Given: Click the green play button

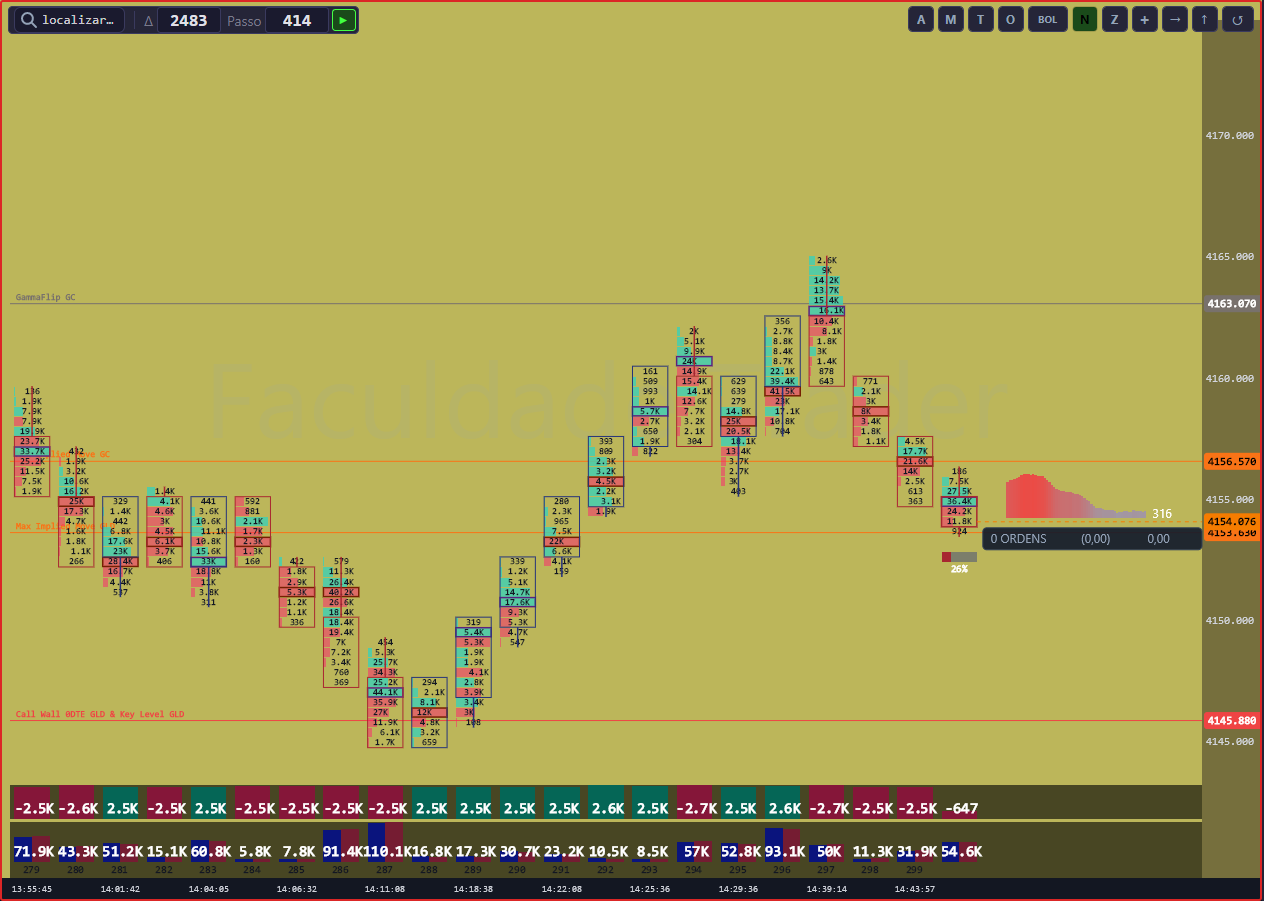Looking at the screenshot, I should [343, 20].
